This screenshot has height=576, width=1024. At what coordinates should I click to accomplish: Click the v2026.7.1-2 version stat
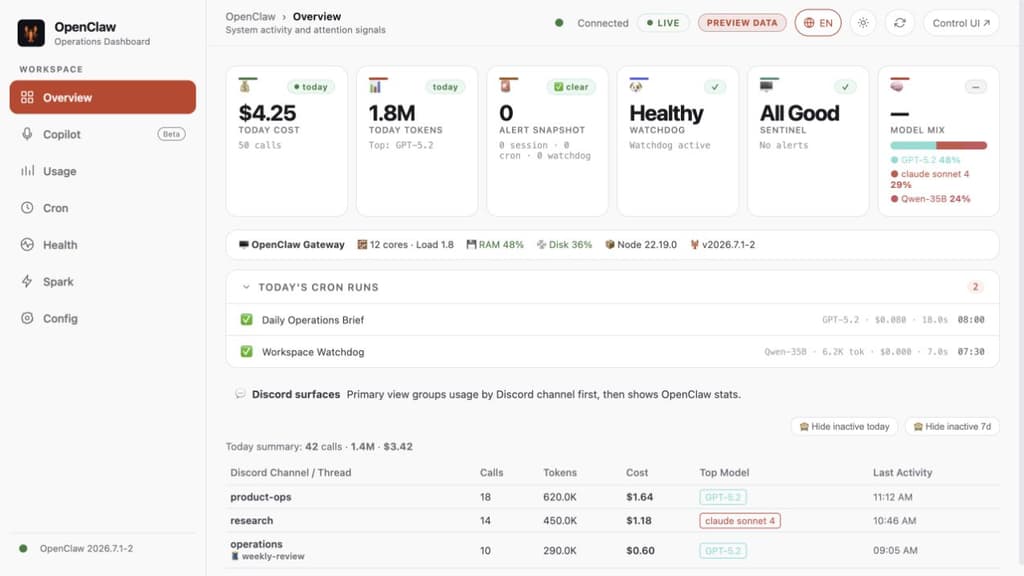coord(722,244)
